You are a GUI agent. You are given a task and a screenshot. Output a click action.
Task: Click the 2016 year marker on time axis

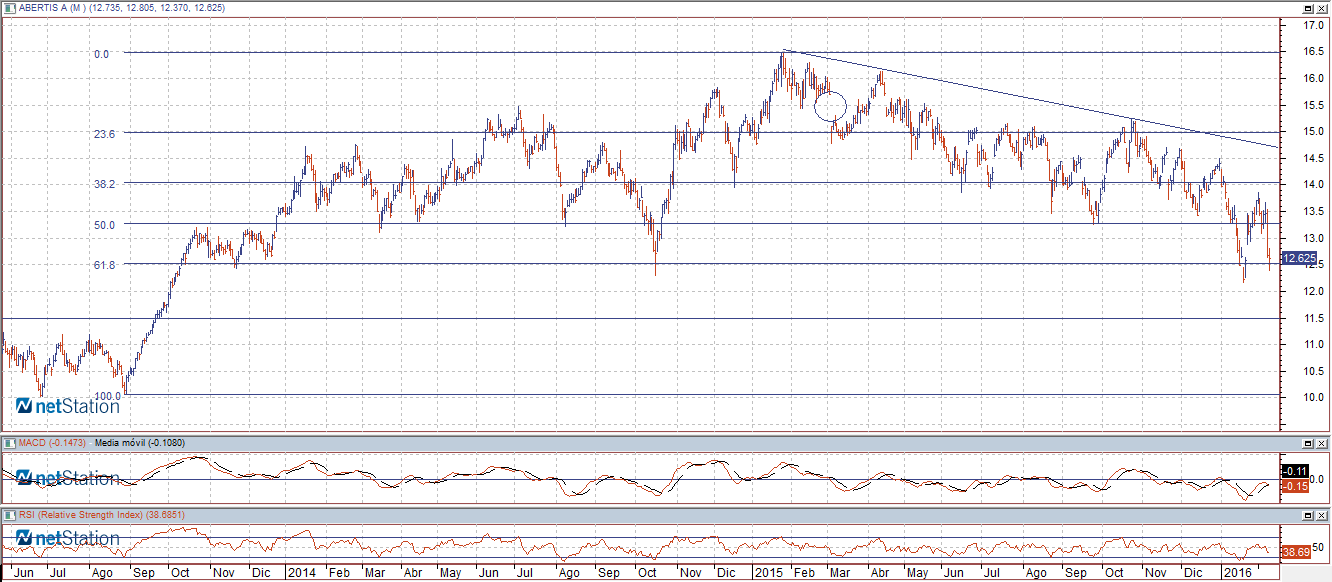point(1236,573)
